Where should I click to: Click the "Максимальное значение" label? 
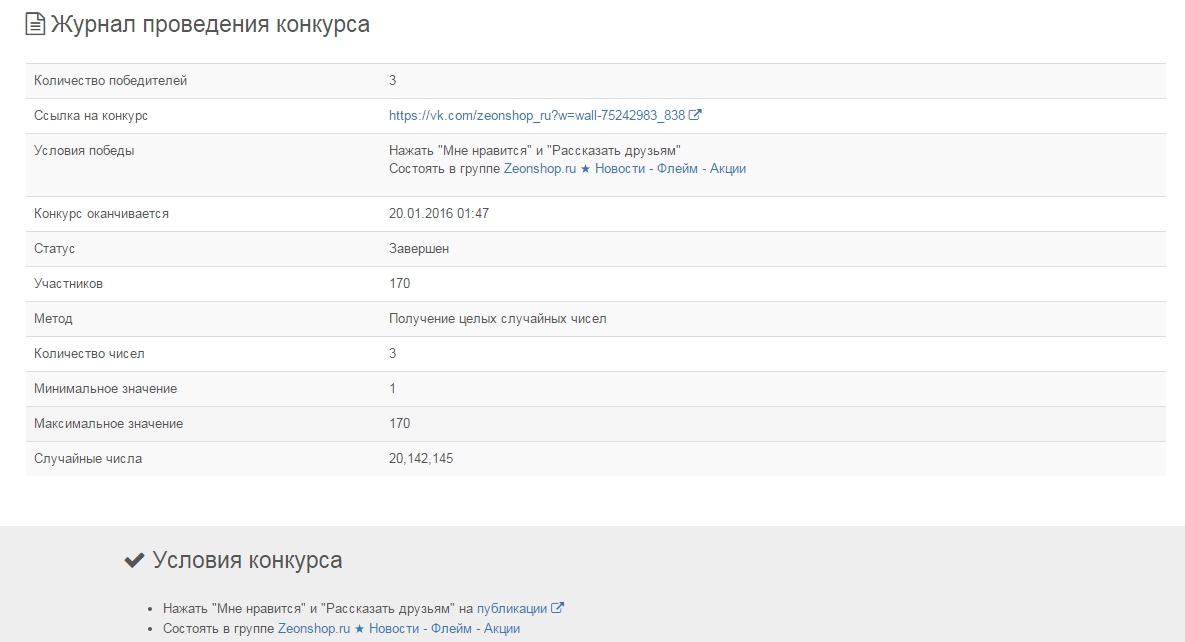[108, 423]
